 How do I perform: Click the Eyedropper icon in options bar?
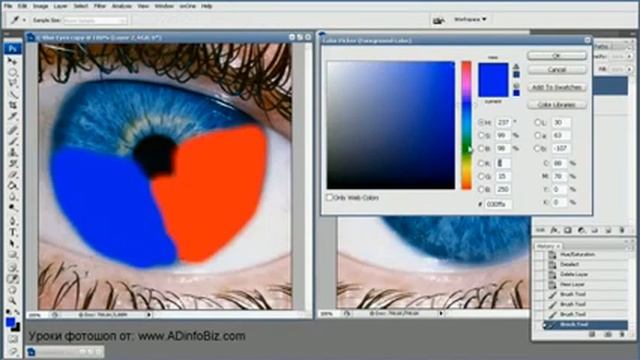pos(15,20)
